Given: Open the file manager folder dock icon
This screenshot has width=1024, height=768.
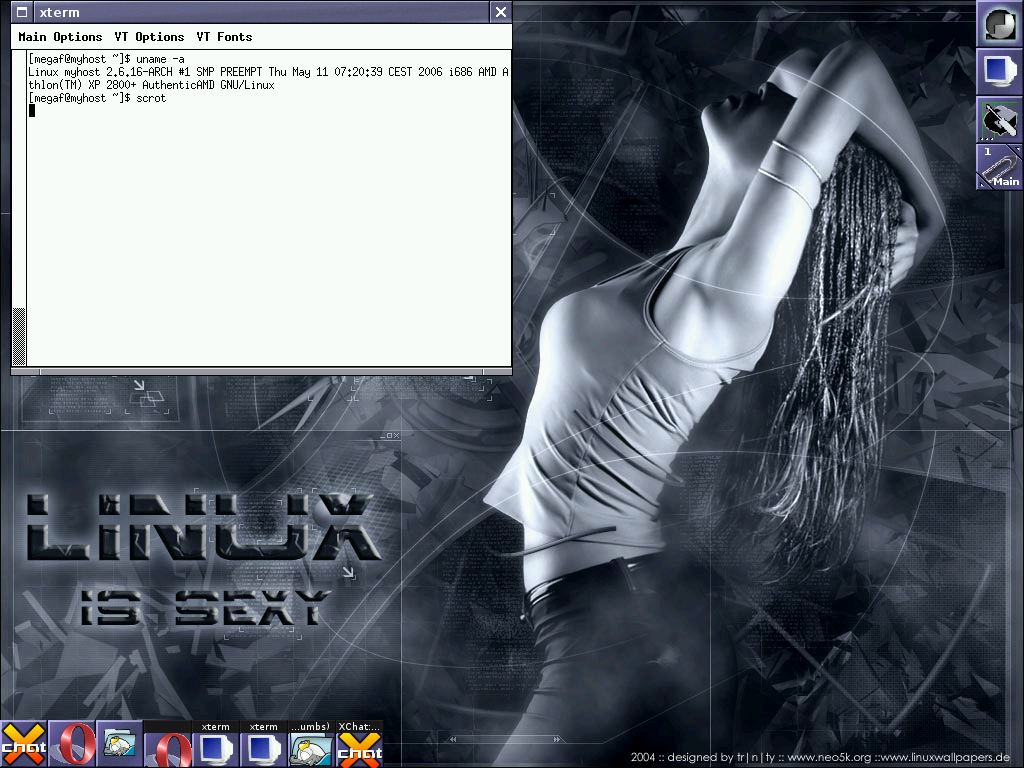Looking at the screenshot, I should pyautogui.click(x=120, y=744).
